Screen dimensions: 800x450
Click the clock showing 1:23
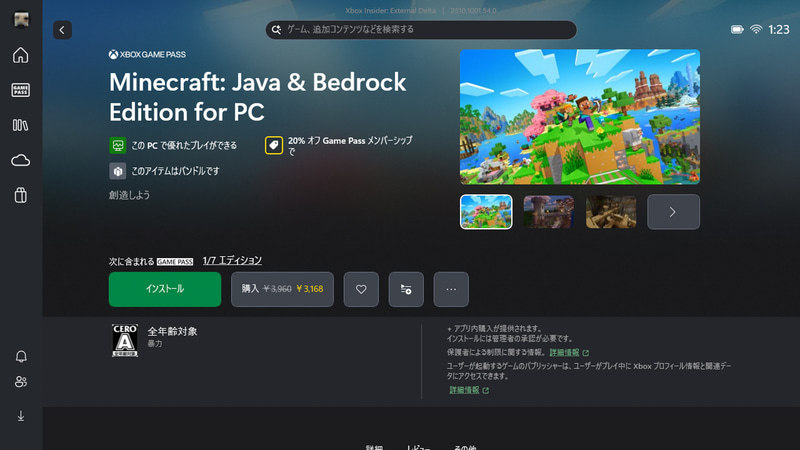[779, 30]
